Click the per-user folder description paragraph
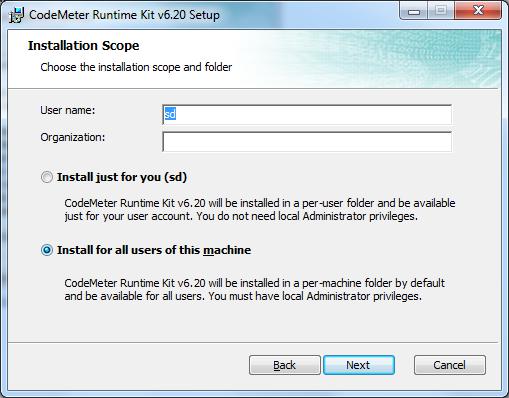Image resolution: width=509 pixels, height=398 pixels. (260, 210)
